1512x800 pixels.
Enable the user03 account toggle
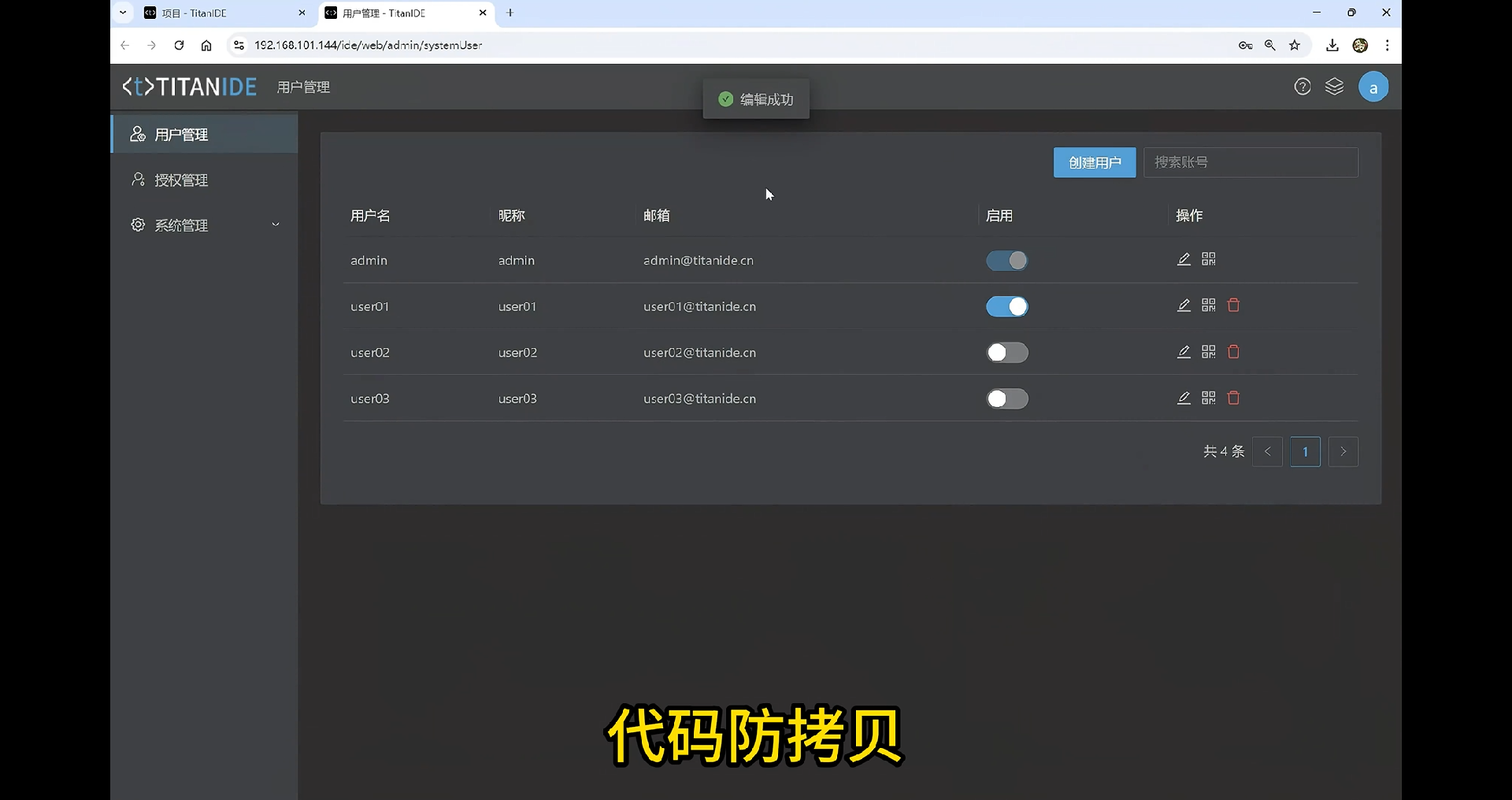pos(1007,399)
